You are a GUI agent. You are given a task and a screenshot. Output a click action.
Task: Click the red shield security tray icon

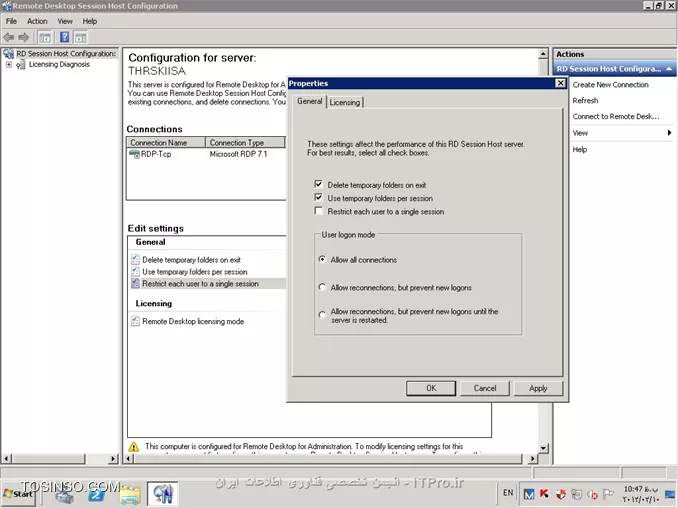[561, 494]
